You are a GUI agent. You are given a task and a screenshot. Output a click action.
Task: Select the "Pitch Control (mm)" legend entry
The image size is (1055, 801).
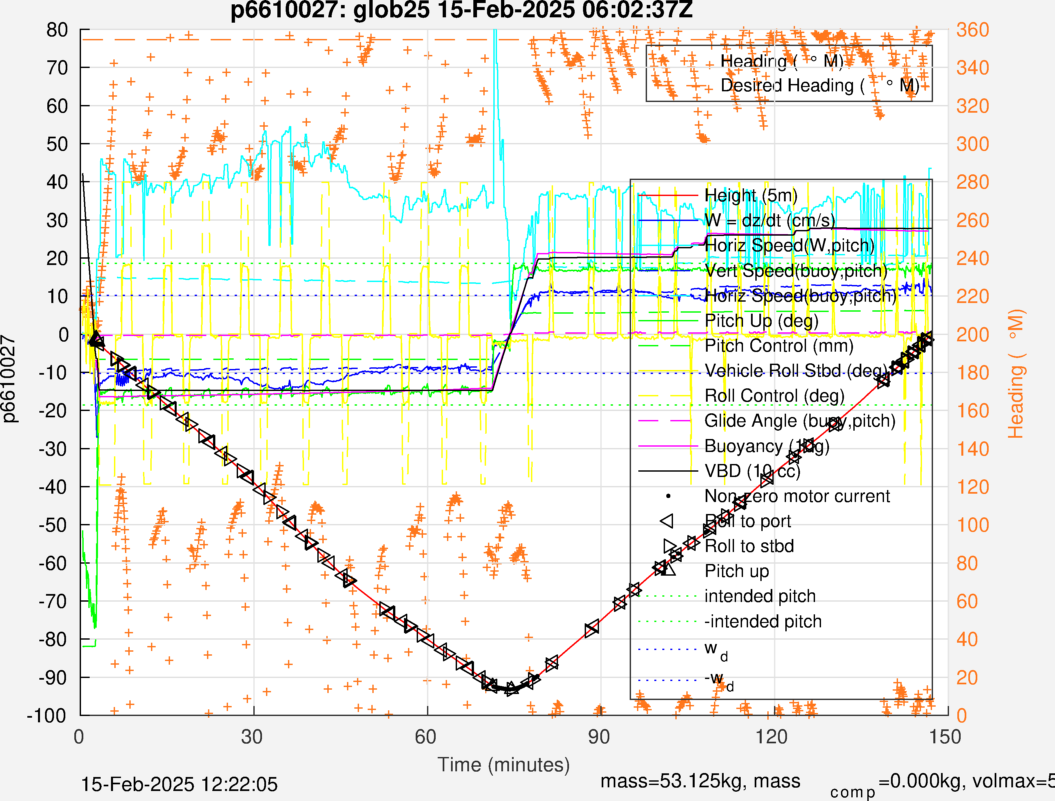(x=778, y=345)
